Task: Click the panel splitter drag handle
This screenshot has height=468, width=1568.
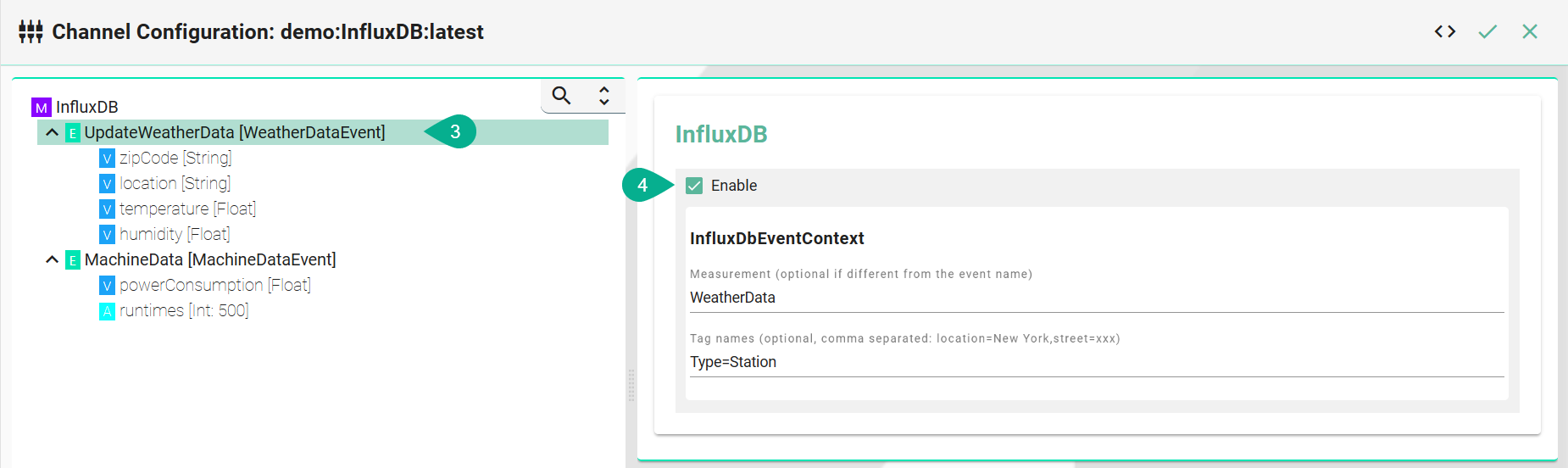Action: click(631, 385)
